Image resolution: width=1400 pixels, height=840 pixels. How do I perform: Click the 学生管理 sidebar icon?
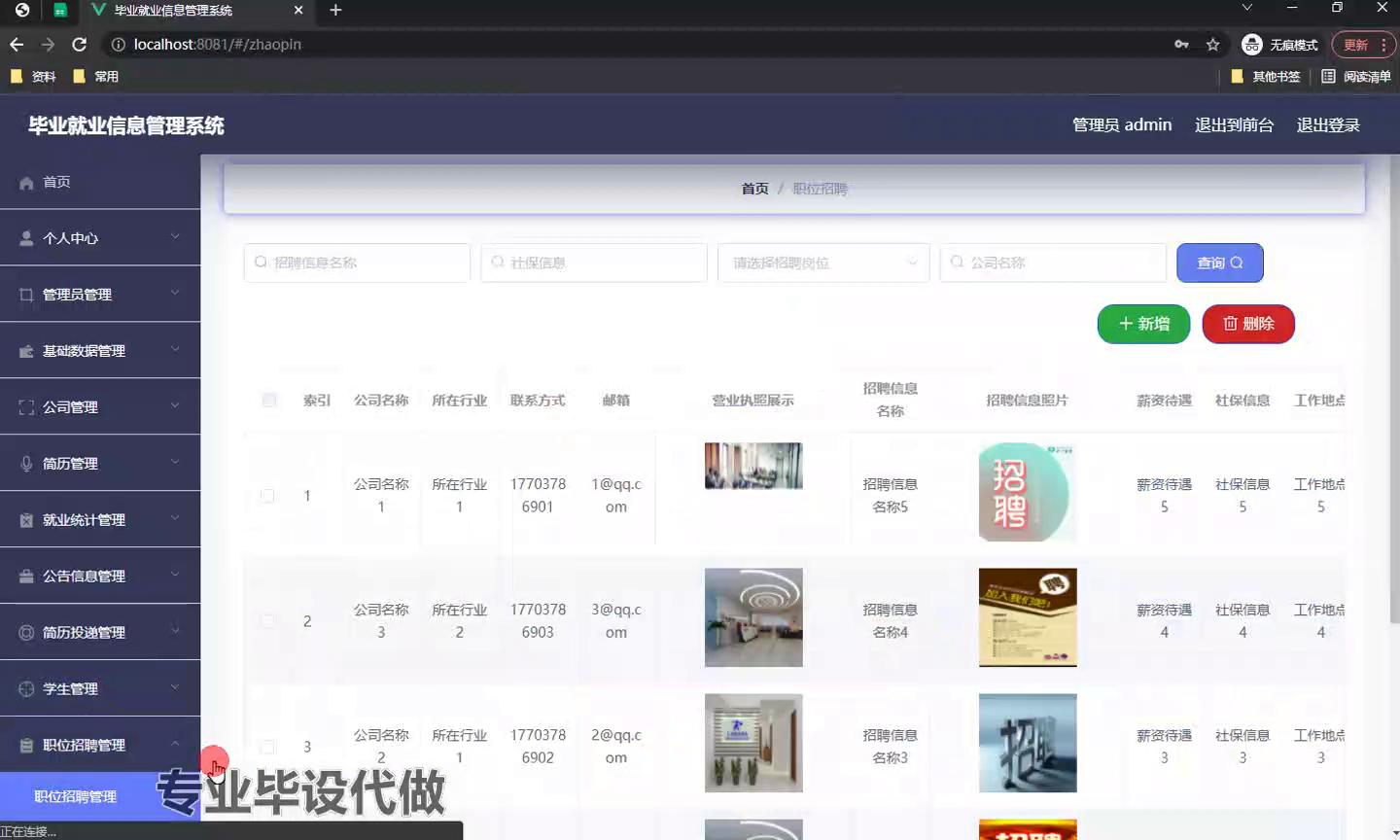[26, 689]
